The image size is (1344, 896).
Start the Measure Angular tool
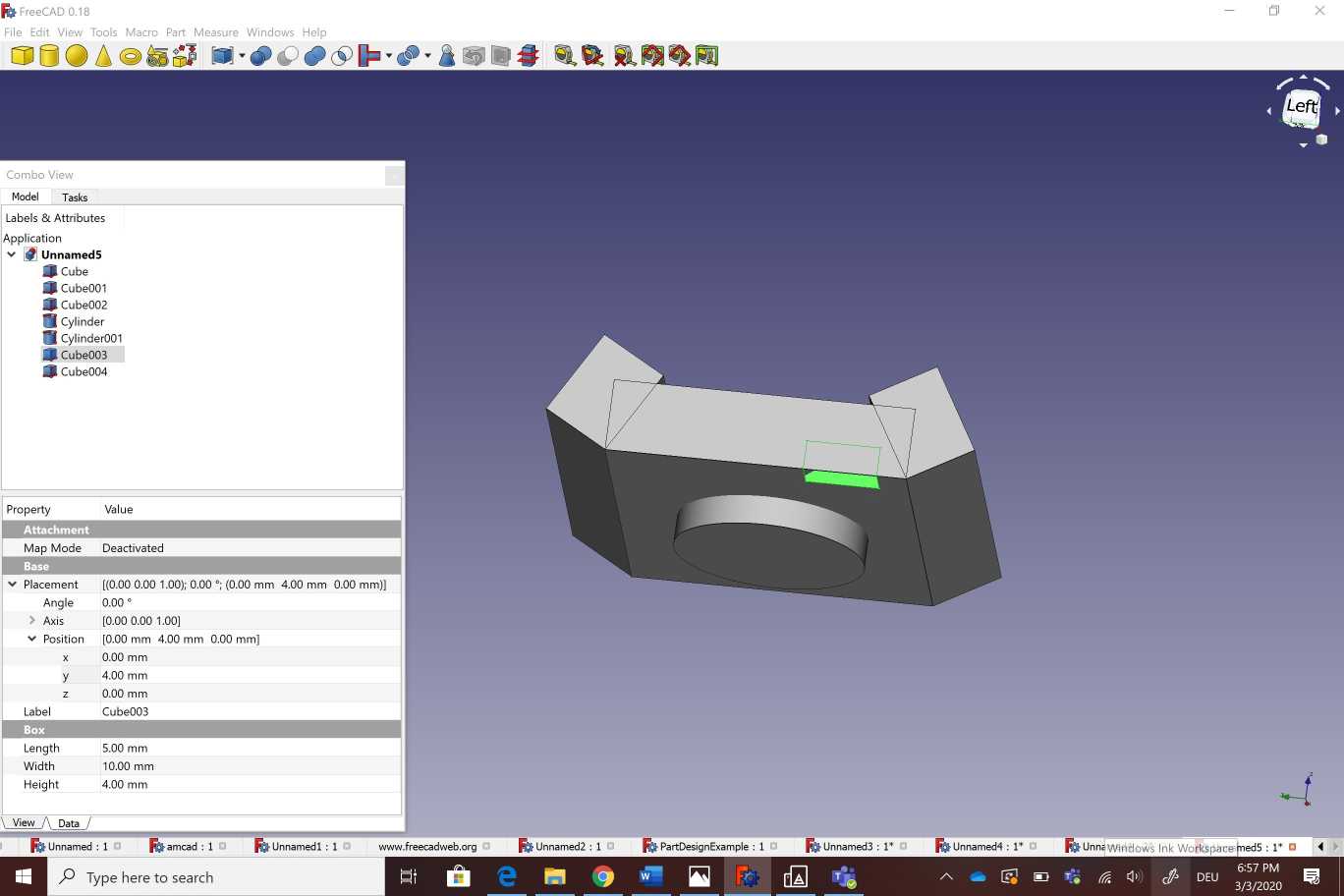592,56
